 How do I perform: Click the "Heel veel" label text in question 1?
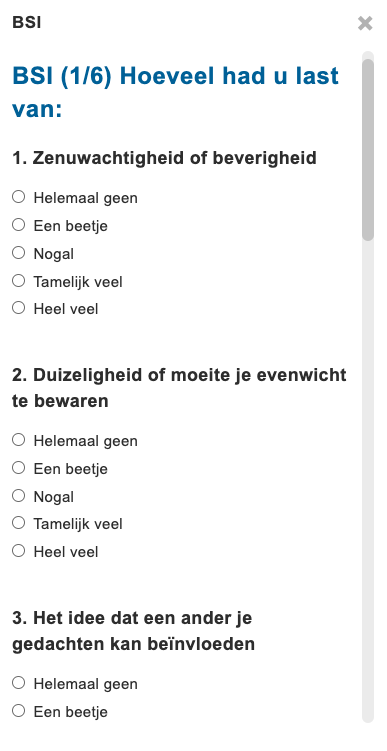[66, 309]
